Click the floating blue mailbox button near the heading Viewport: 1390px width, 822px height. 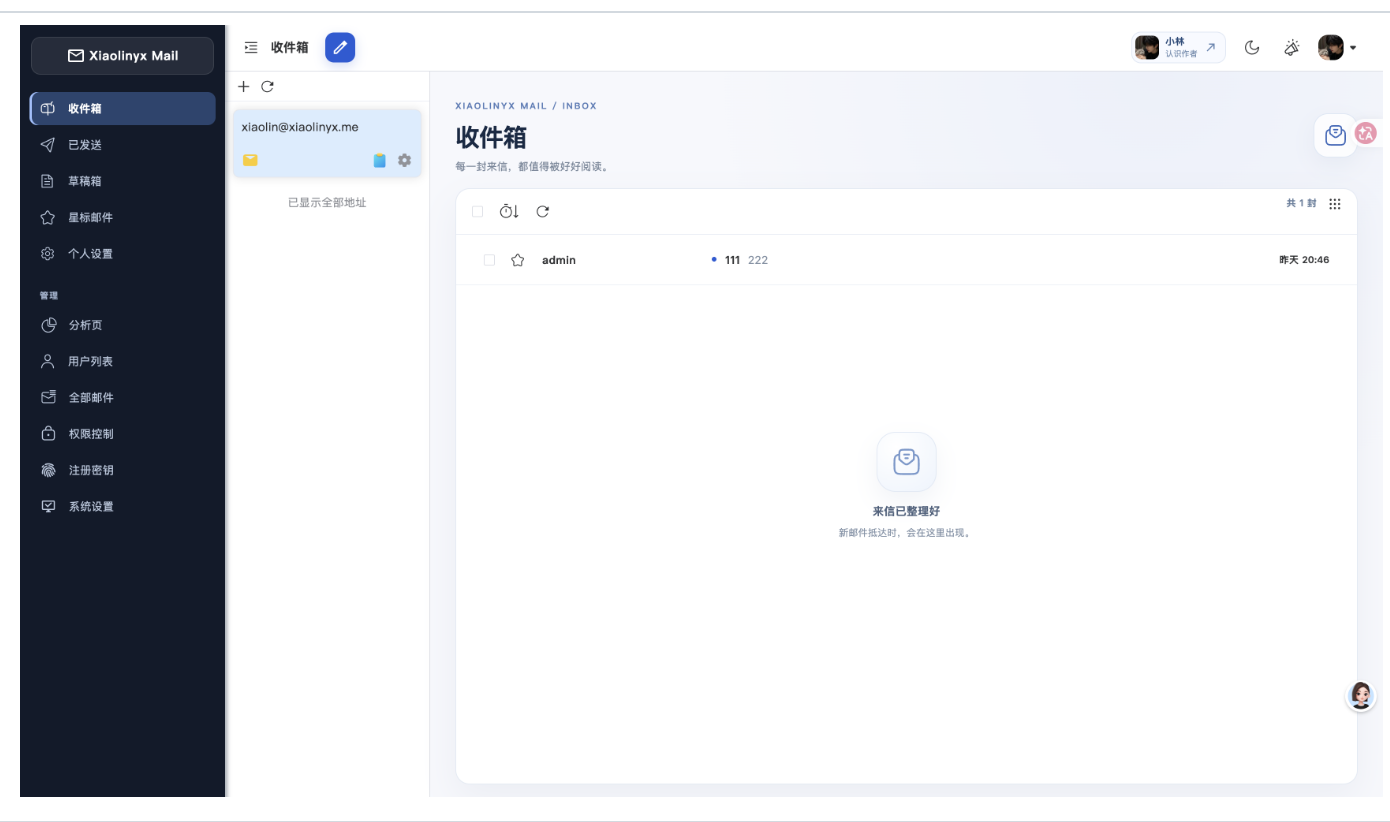[1335, 135]
